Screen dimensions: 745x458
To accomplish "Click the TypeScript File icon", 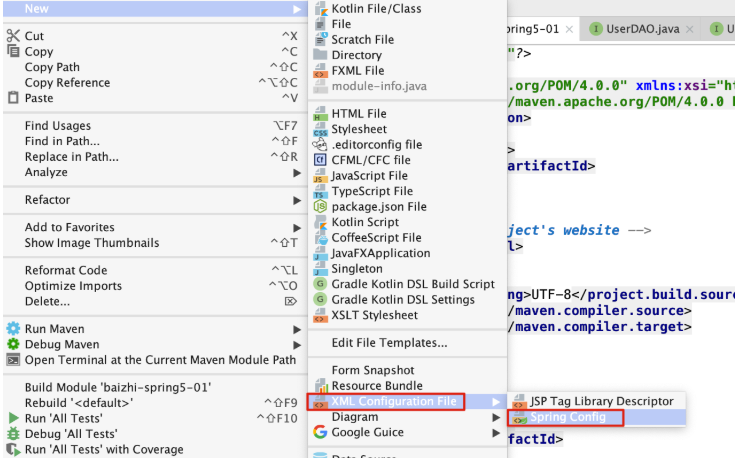I will [321, 191].
